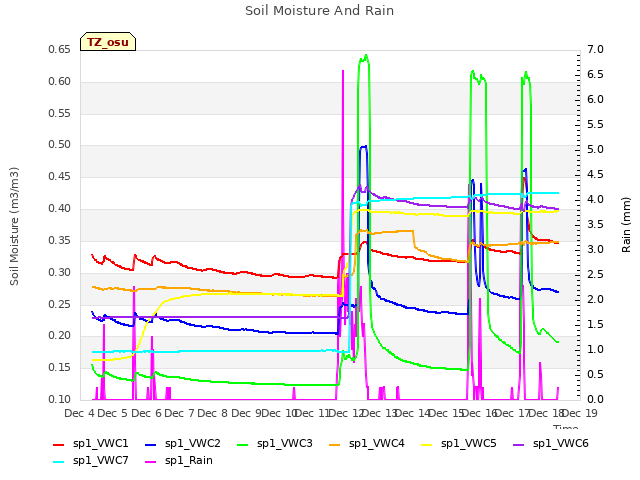Click the Soil Moisture And Rain title
This screenshot has height=480, width=640.
pyautogui.click(x=320, y=11)
